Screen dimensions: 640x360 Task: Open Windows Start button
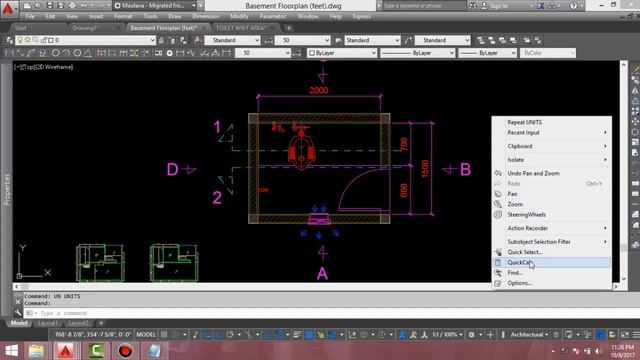click(x=11, y=351)
